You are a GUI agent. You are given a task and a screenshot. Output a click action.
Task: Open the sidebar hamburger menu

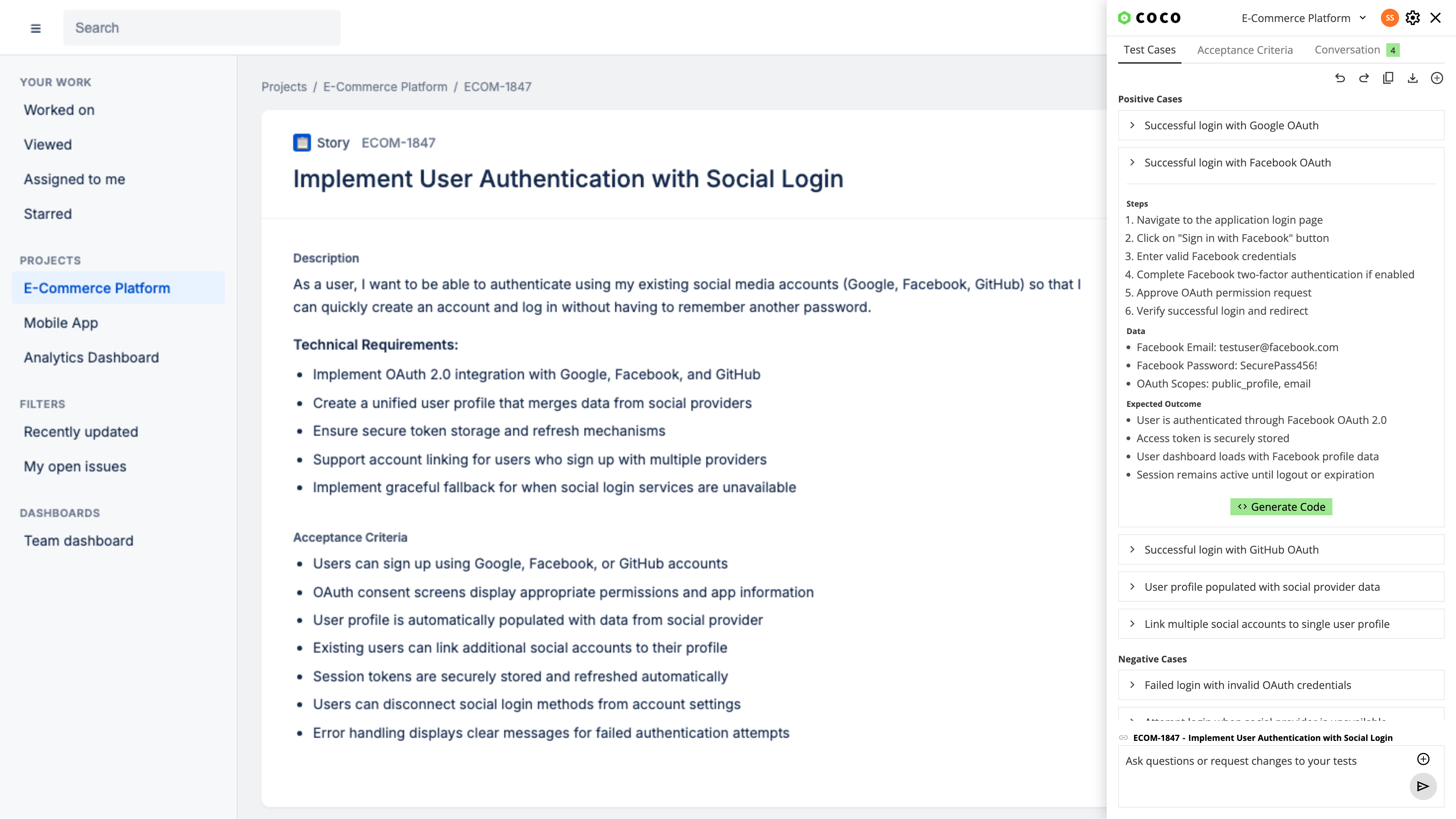pos(36,28)
